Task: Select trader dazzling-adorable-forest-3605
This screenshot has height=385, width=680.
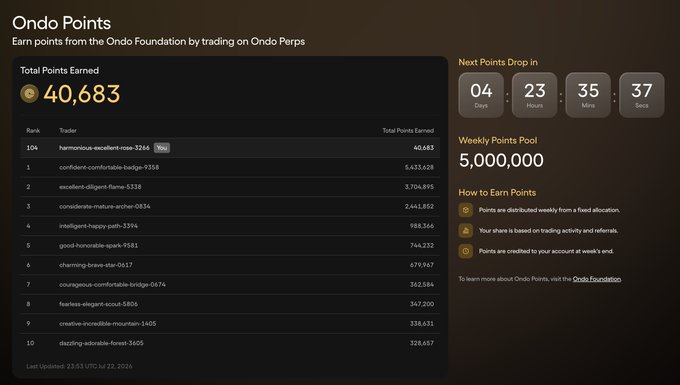Action: (x=101, y=343)
